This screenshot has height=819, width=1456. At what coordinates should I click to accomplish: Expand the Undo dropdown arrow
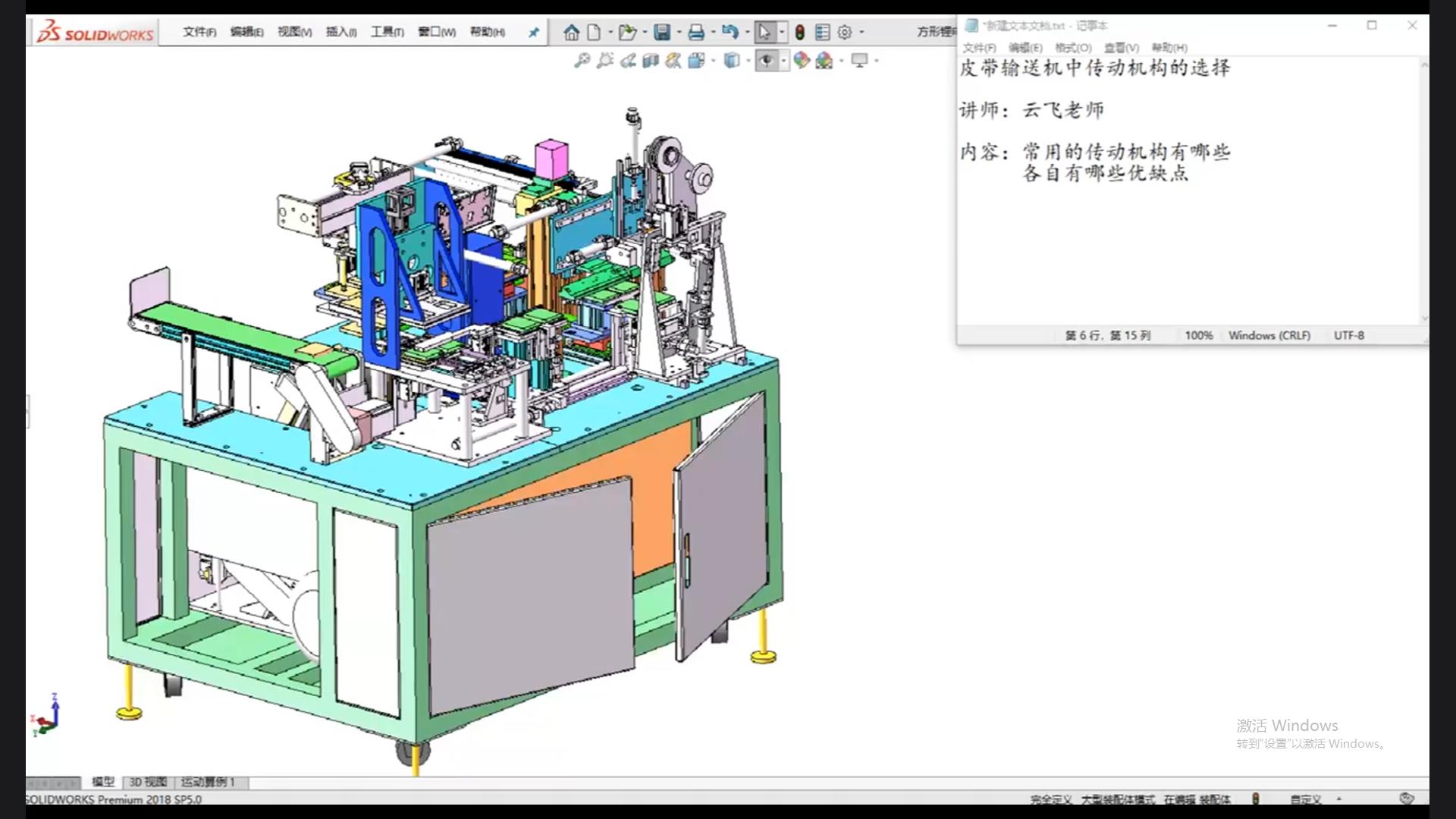(747, 32)
